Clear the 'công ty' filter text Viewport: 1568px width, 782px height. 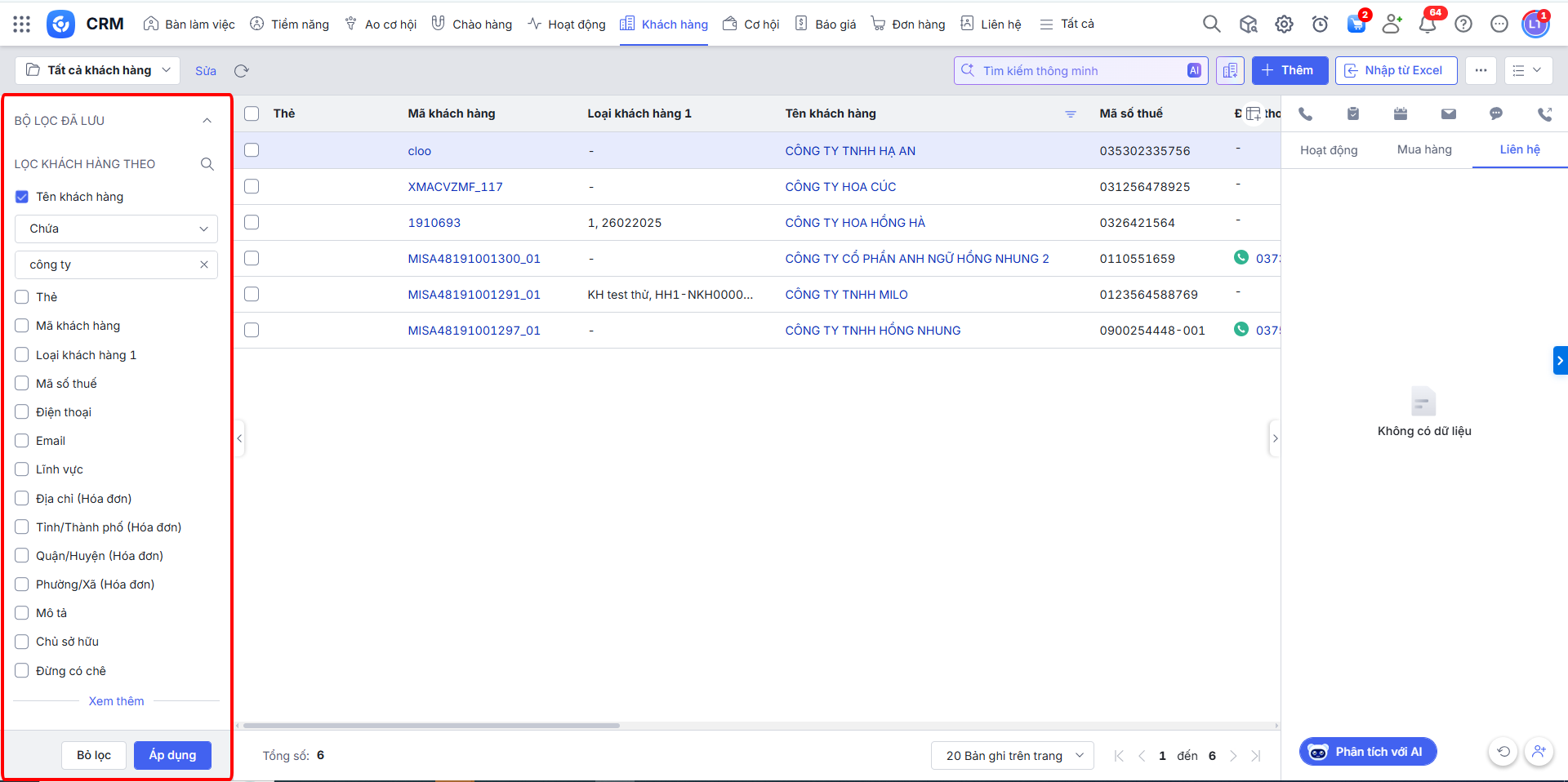click(204, 264)
